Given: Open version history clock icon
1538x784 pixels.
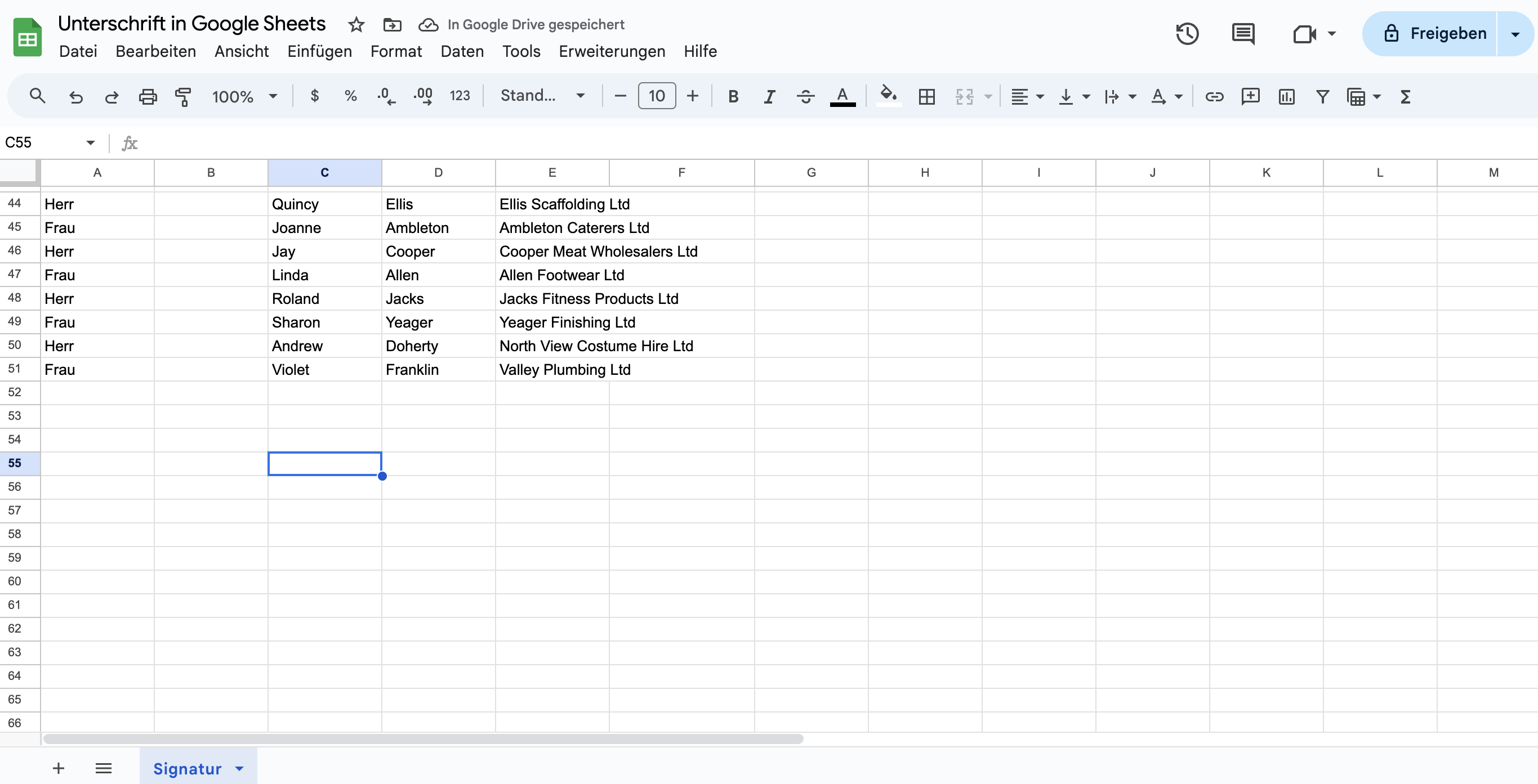Looking at the screenshot, I should (x=1187, y=33).
